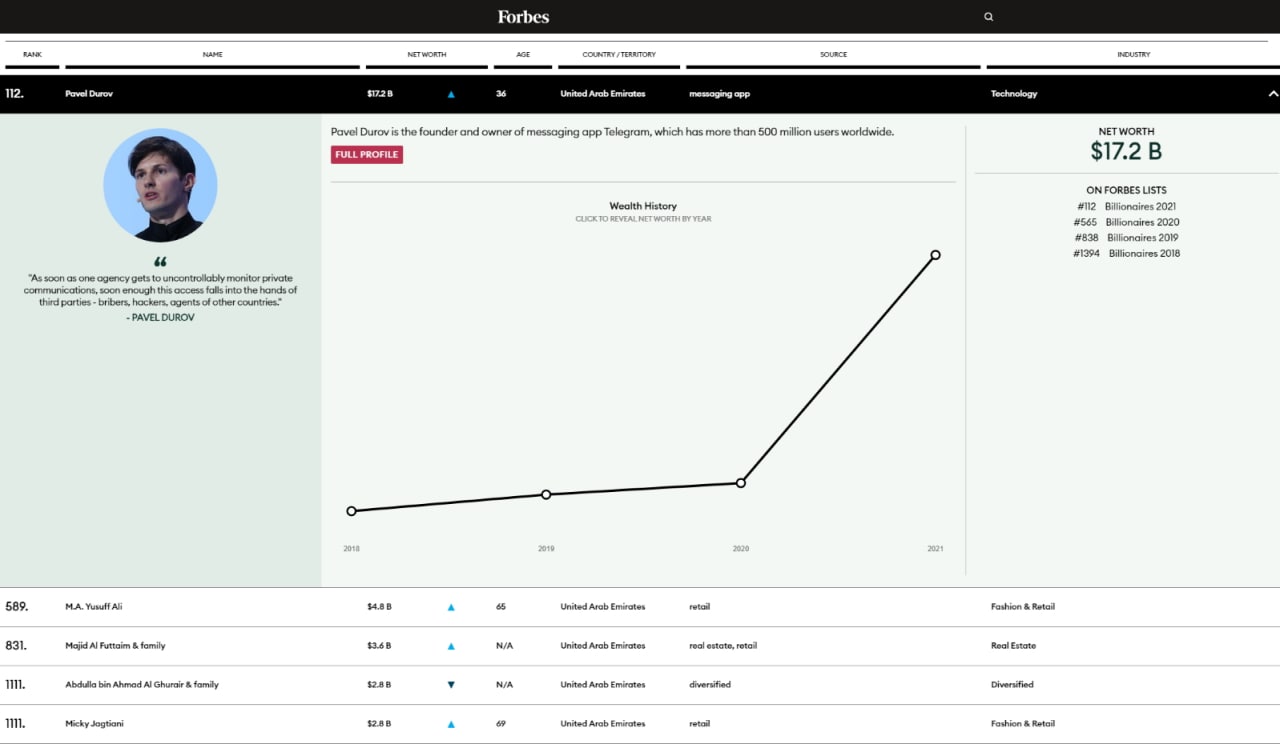Click Micky Jagtiani's up arrow

tap(451, 724)
